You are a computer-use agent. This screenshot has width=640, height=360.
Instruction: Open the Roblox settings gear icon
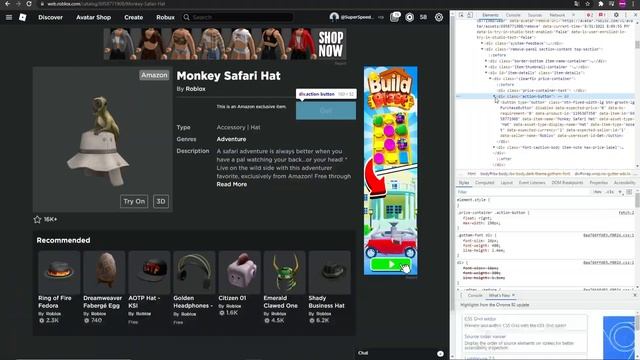tap(439, 17)
